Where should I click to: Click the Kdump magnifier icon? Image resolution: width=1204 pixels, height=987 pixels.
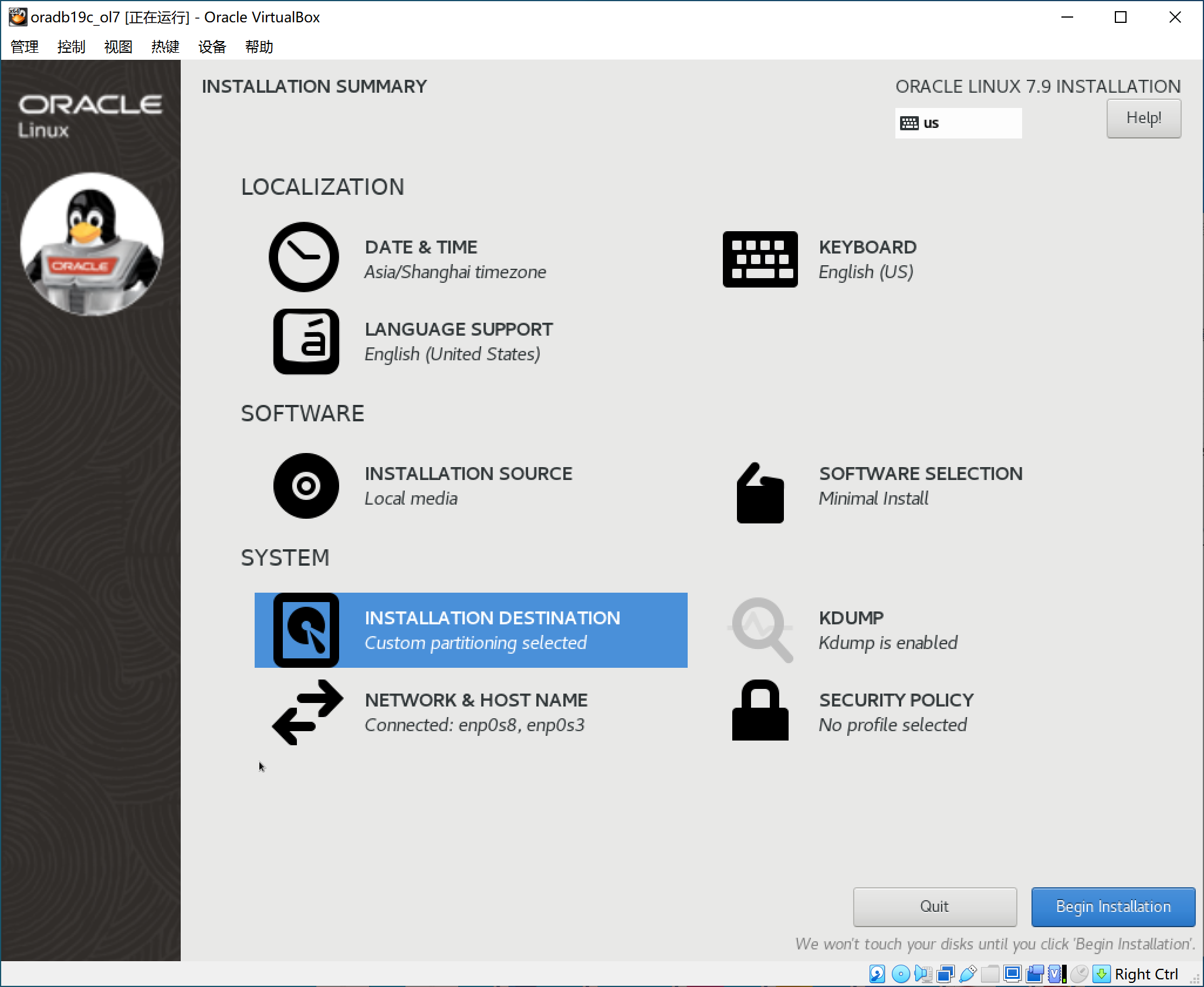pos(761,630)
